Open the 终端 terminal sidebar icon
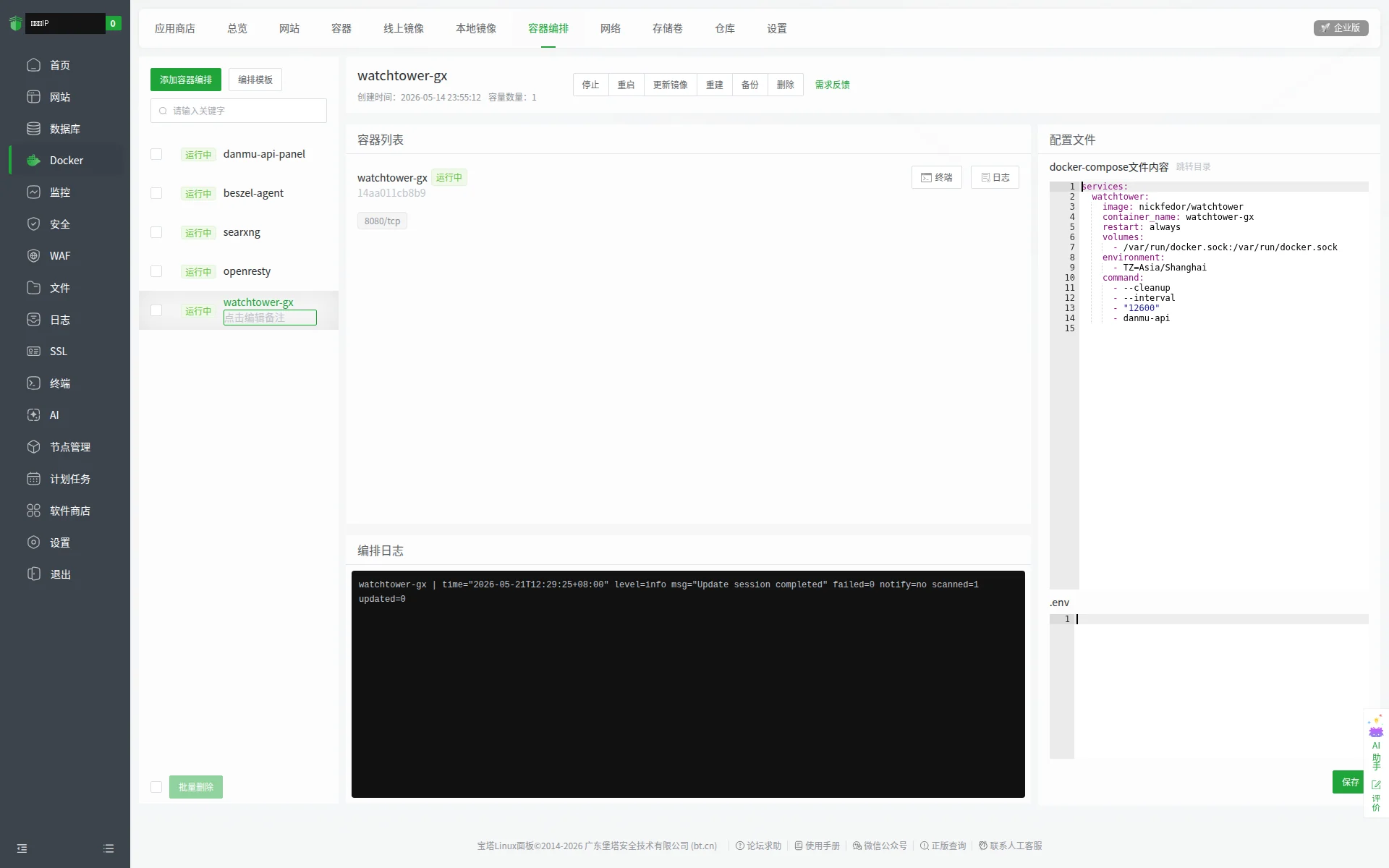Image resolution: width=1389 pixels, height=868 pixels. point(33,383)
